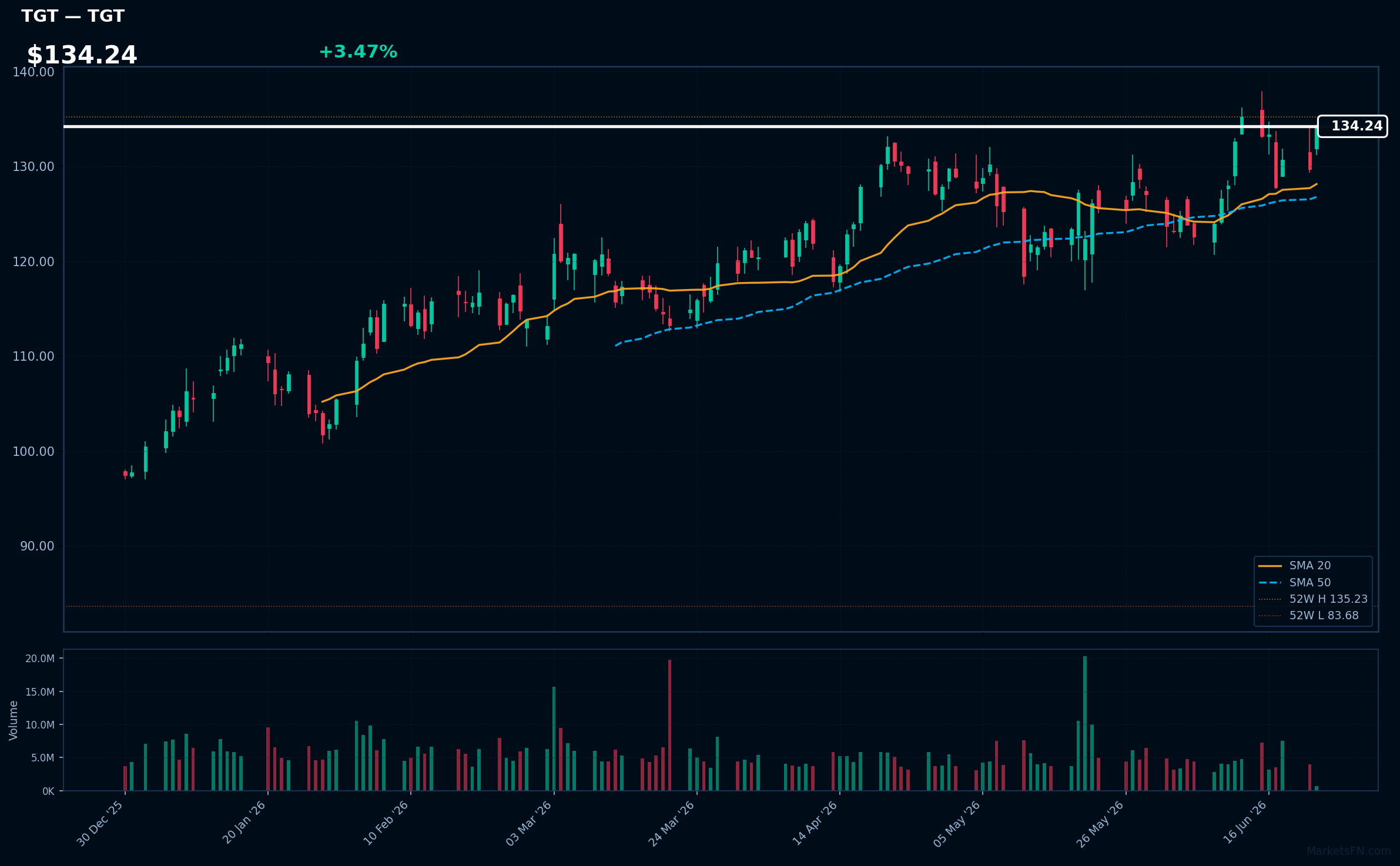Click the 26 May '26 date label
1400x866 pixels.
[1100, 824]
